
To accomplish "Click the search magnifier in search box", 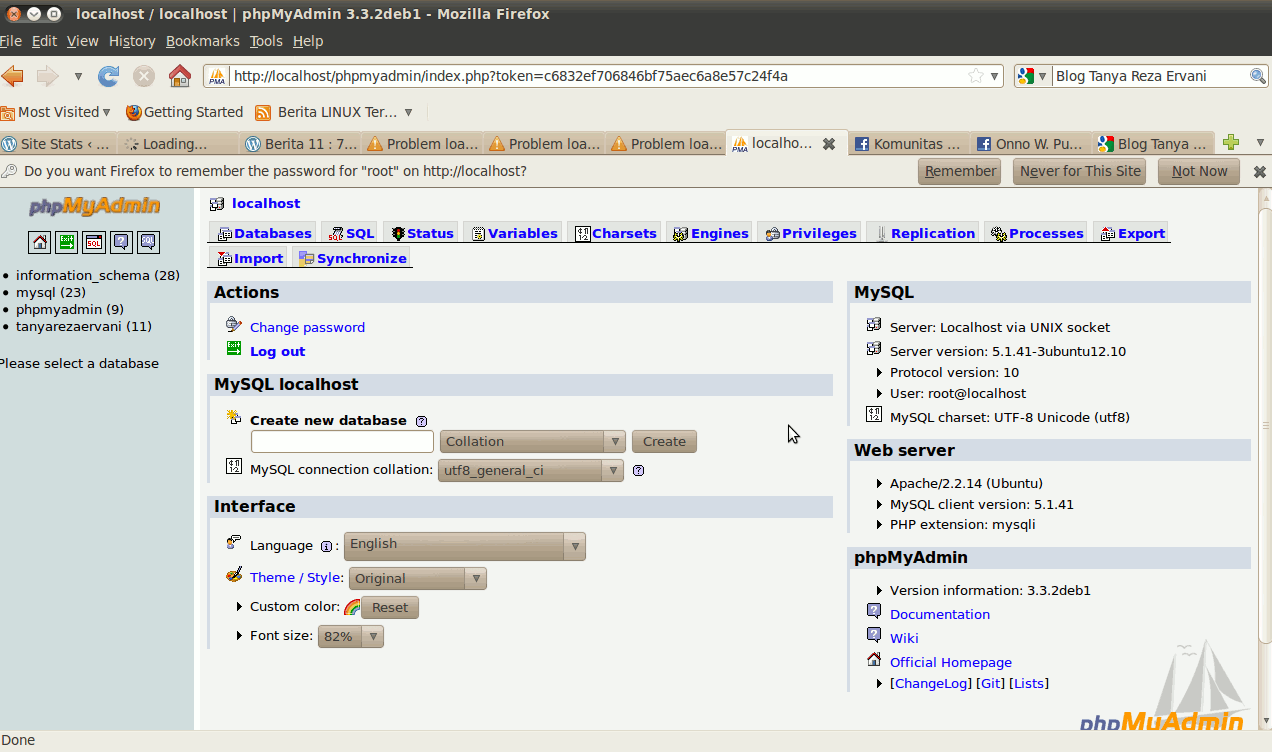I will tap(1258, 76).
